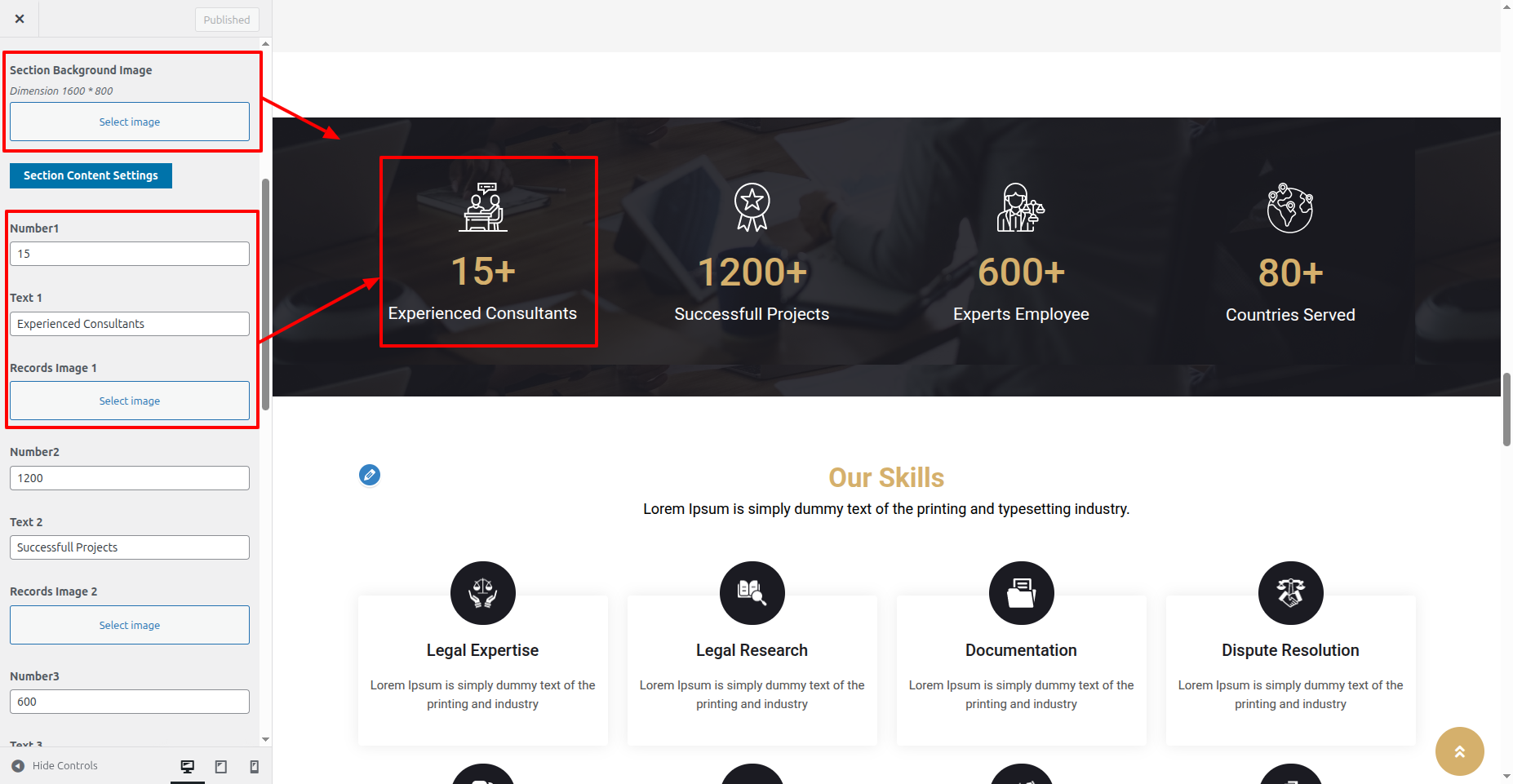Click the blue pencil edit shortcut
Image resolution: width=1513 pixels, height=784 pixels.
click(370, 475)
